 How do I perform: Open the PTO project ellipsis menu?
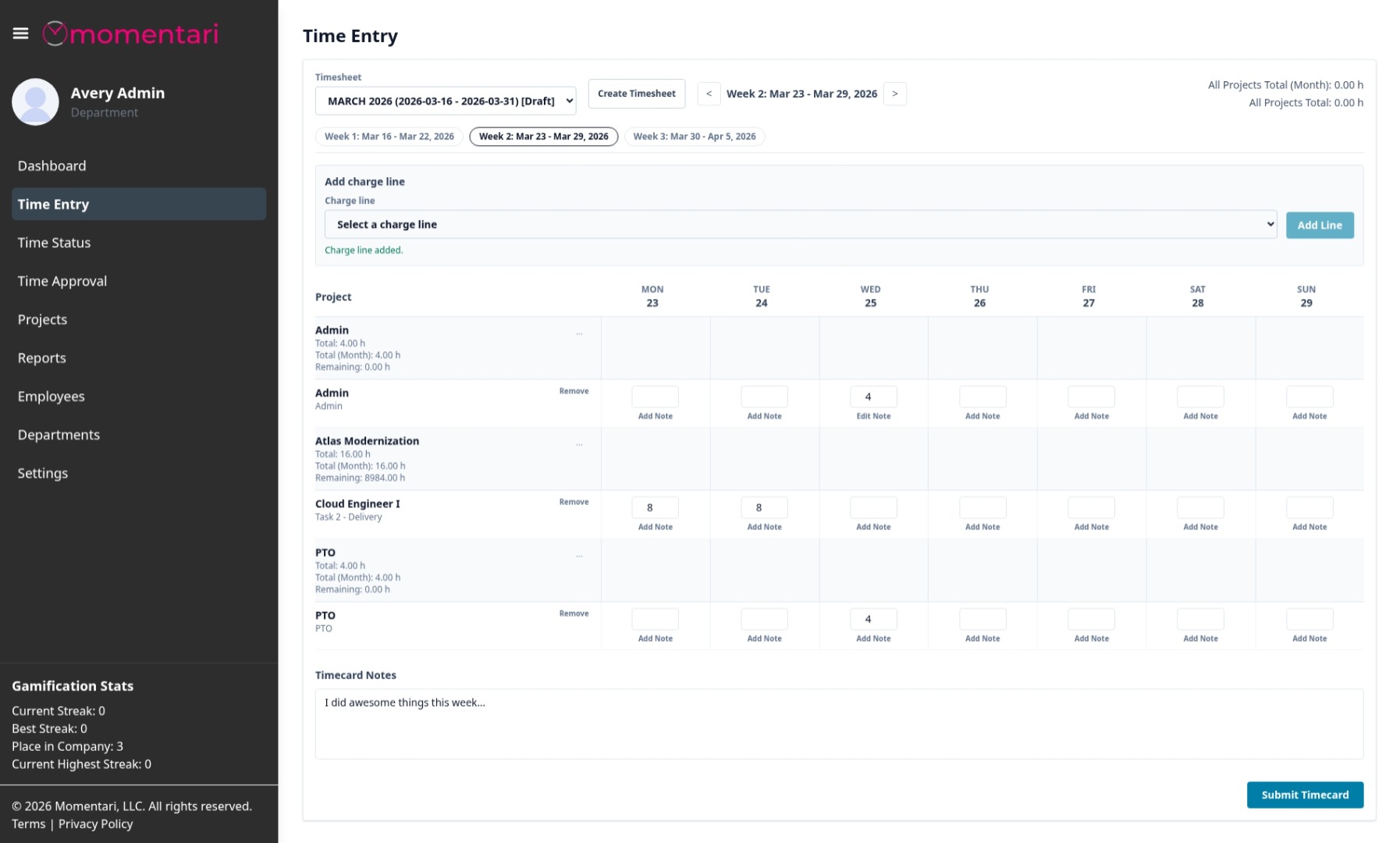click(579, 556)
